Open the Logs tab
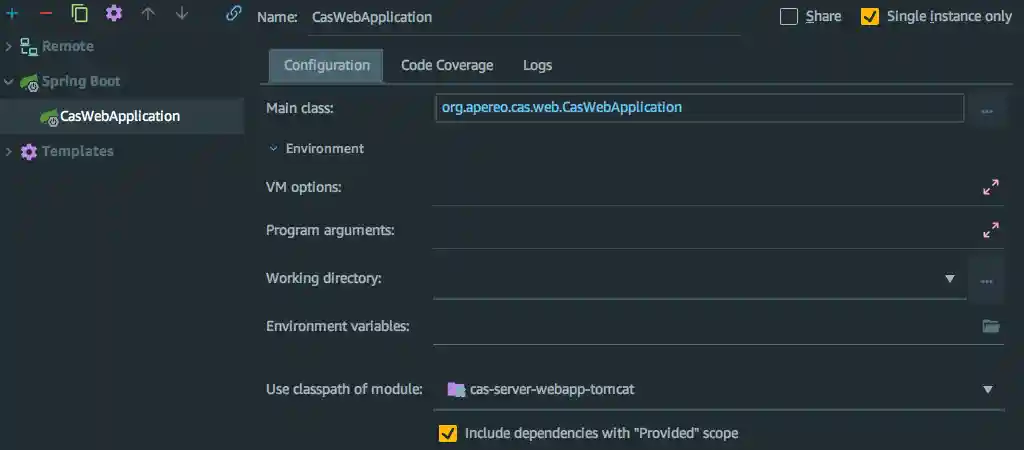This screenshot has width=1024, height=450. (537, 65)
